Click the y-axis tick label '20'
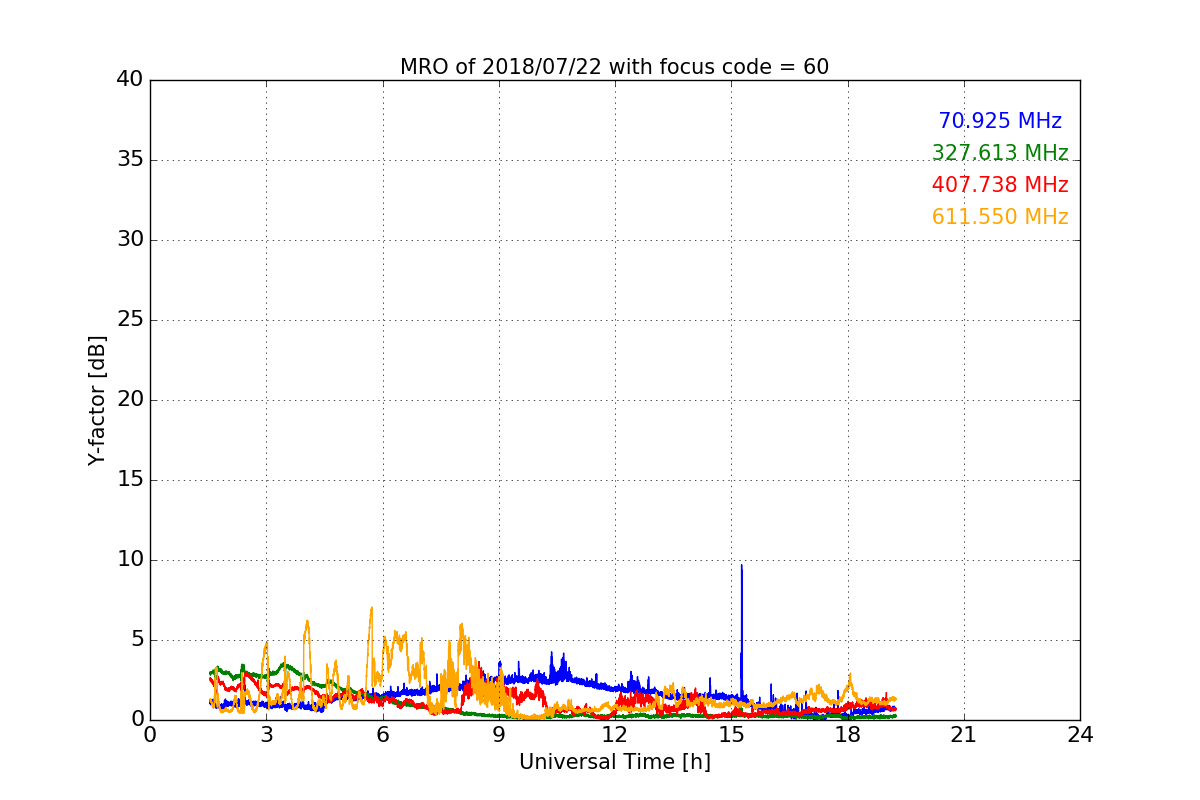This screenshot has height=800, width=1200. pos(130,400)
